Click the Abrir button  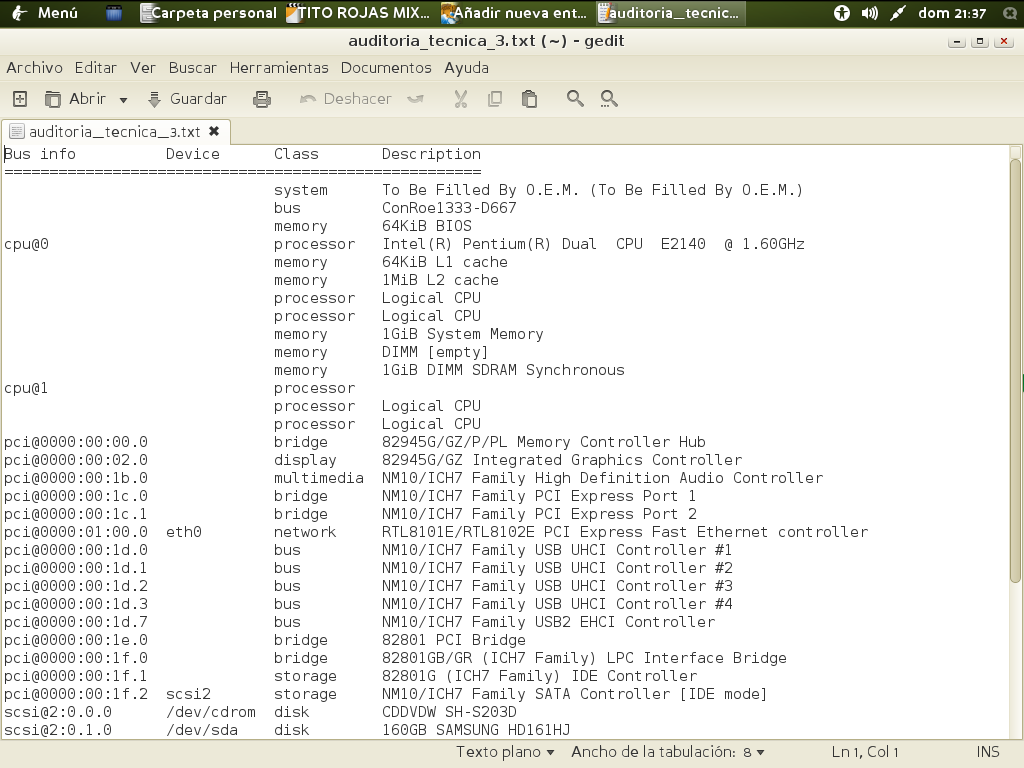(x=76, y=99)
